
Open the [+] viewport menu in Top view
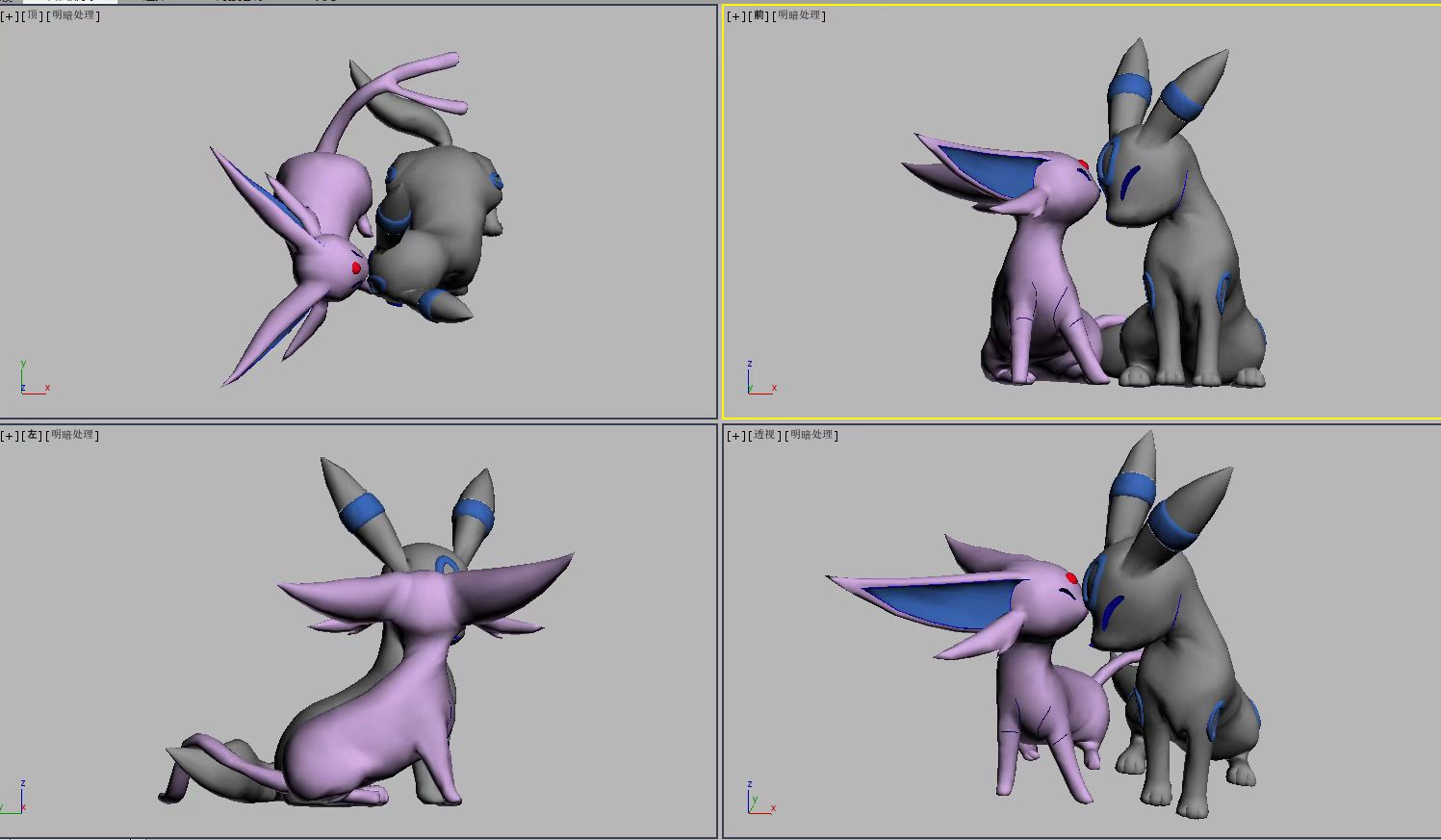(11, 15)
